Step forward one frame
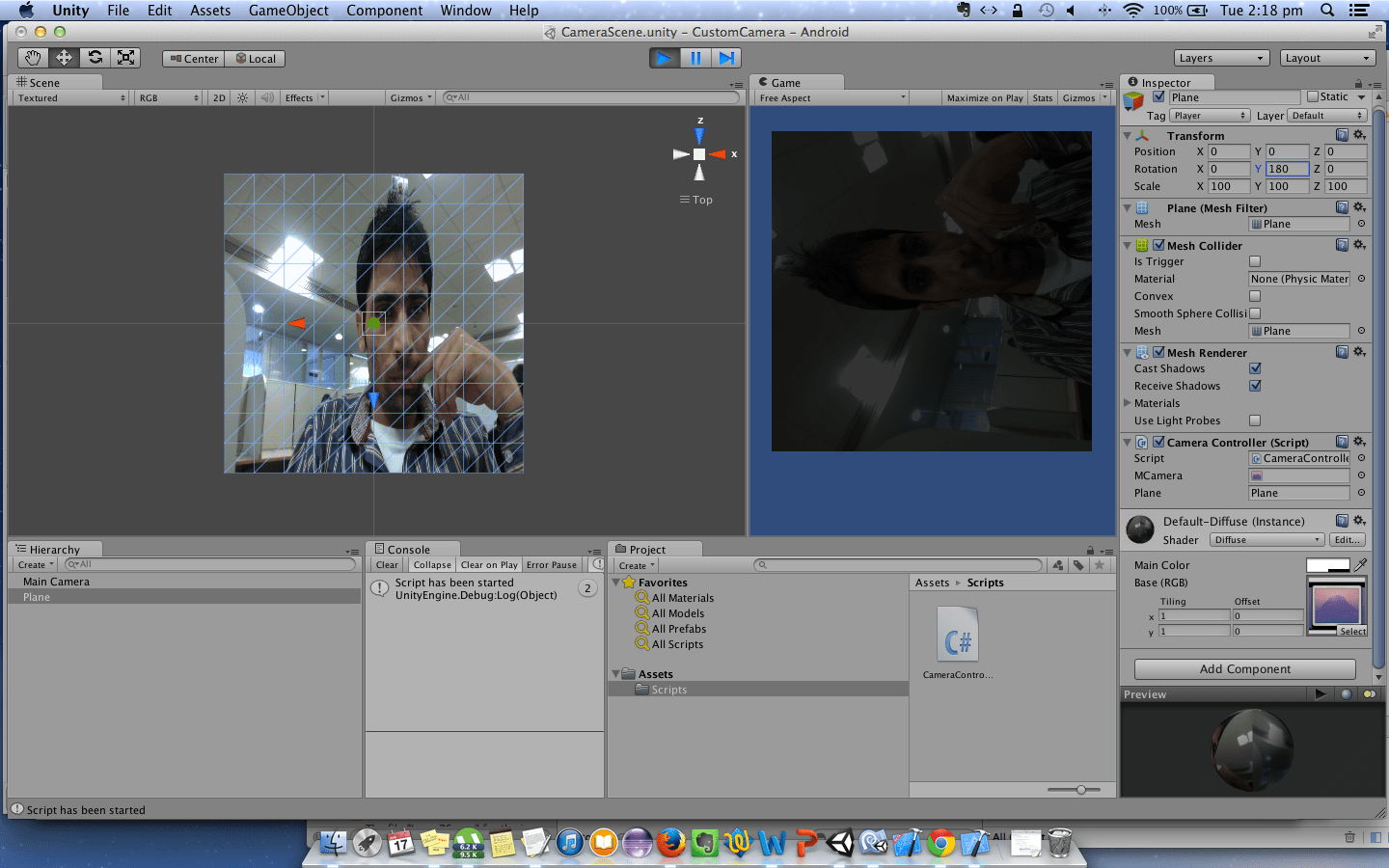The width and height of the screenshot is (1389, 868). 726,57
